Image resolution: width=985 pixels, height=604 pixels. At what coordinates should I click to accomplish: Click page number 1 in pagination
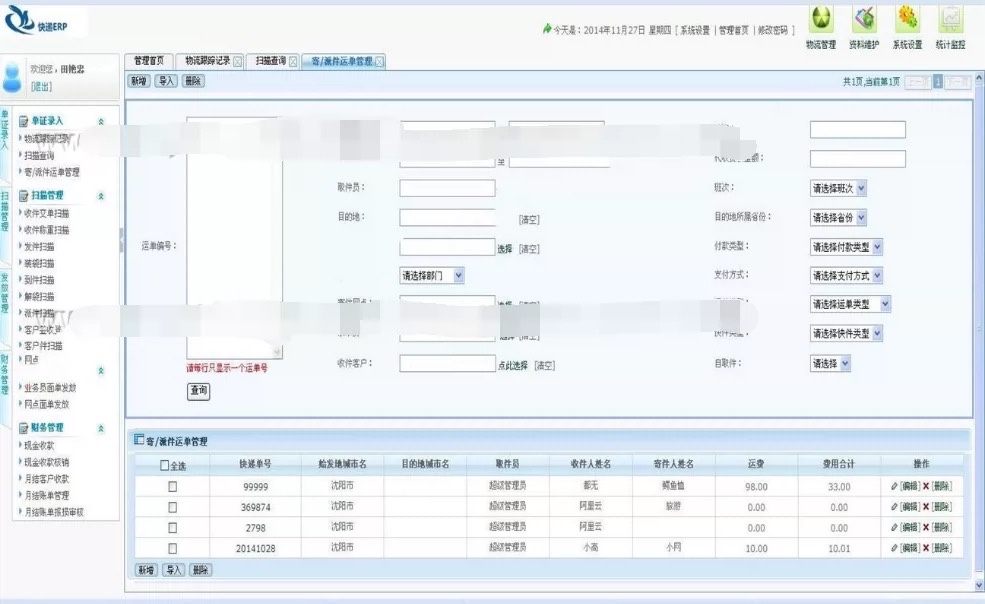938,82
